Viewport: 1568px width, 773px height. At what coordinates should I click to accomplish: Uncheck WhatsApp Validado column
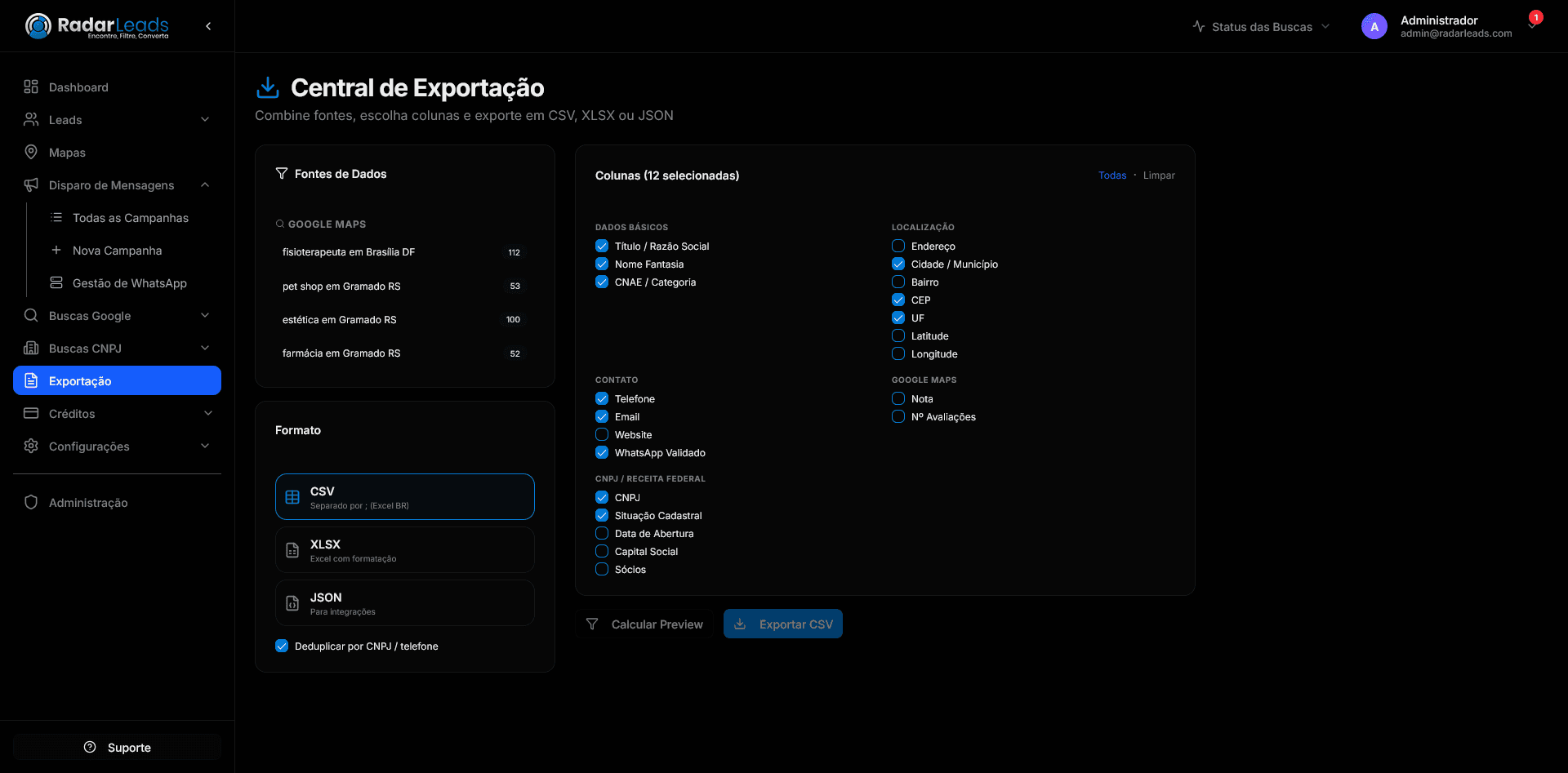point(602,452)
